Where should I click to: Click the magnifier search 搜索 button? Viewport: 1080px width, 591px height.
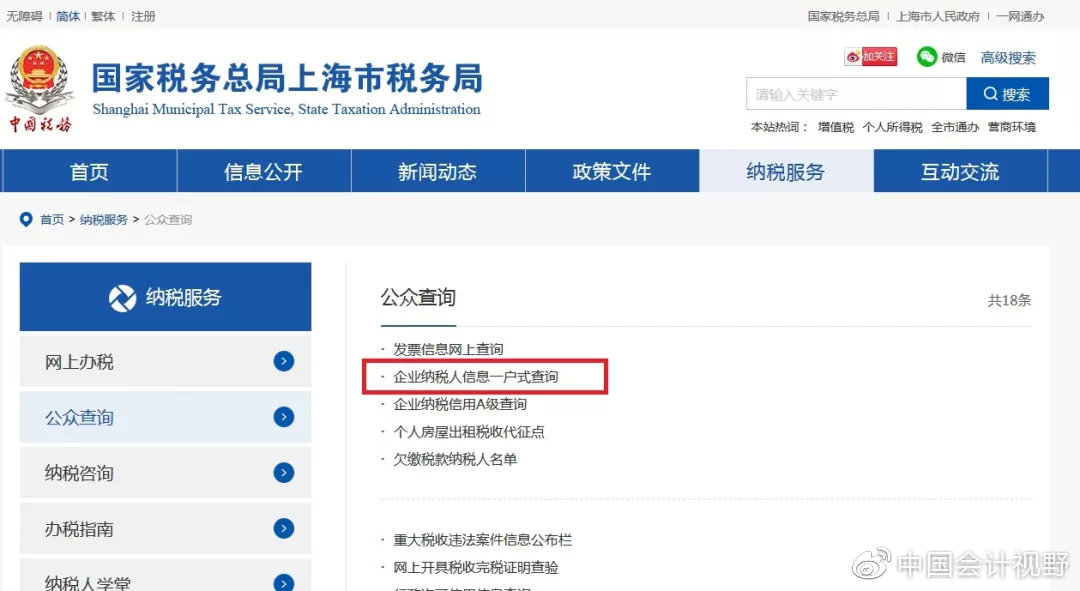pos(1007,93)
